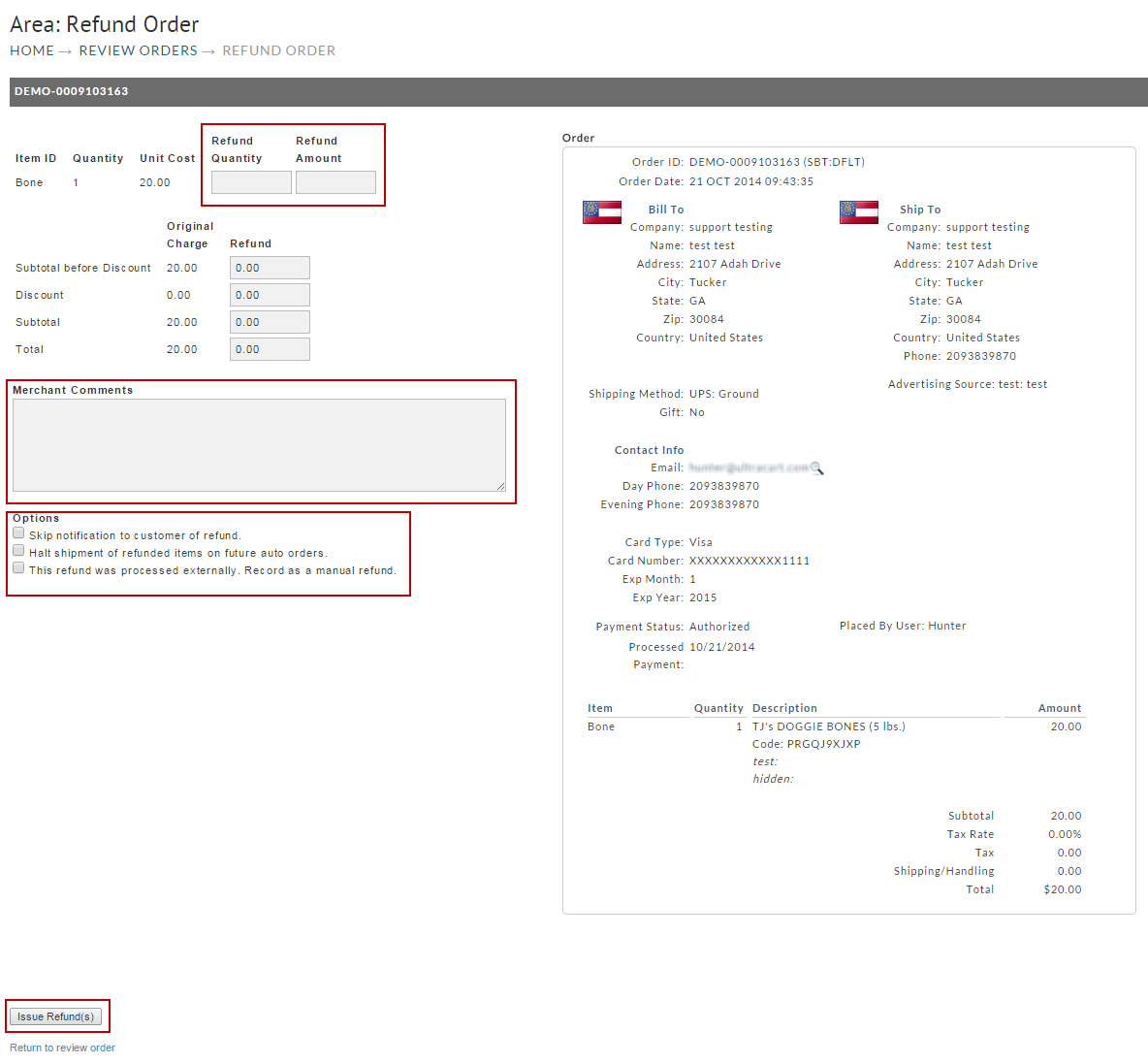1148x1064 pixels.
Task: Click the magnifier icon beside the email
Action: click(x=817, y=468)
